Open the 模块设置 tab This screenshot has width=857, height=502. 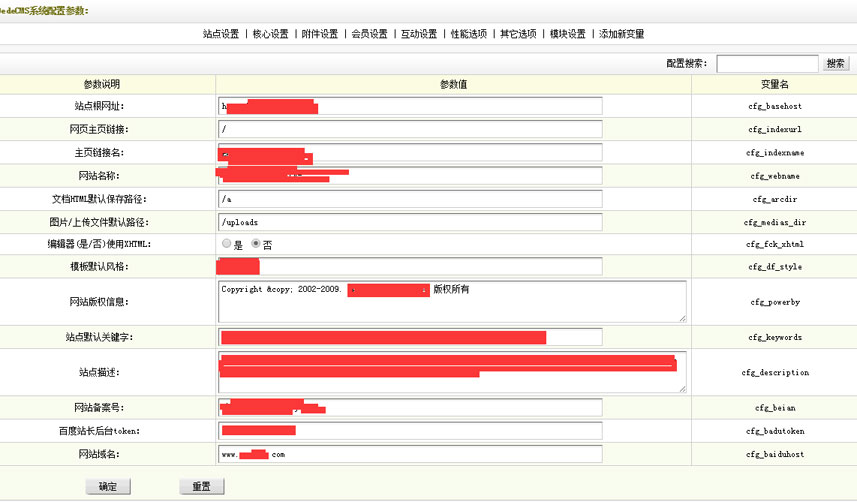click(x=567, y=34)
